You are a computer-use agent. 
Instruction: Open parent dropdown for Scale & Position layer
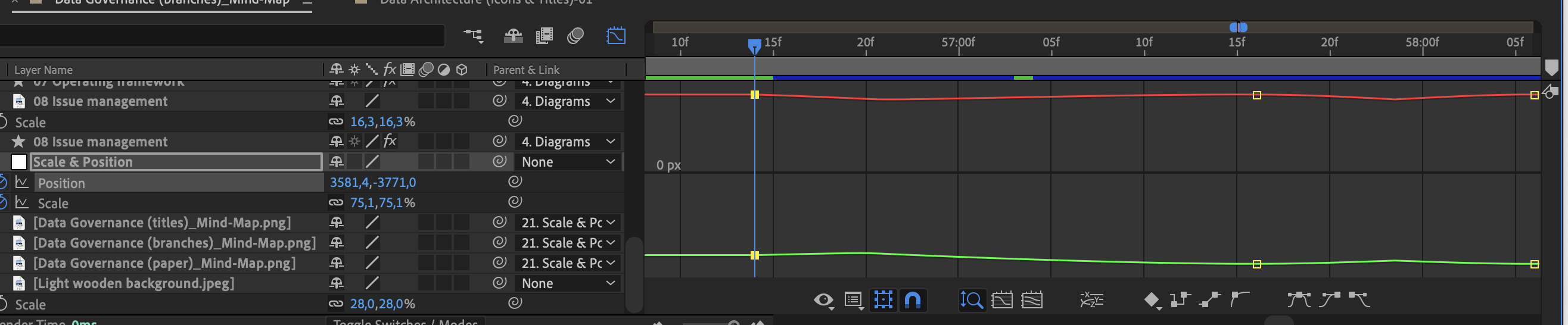coord(568,162)
